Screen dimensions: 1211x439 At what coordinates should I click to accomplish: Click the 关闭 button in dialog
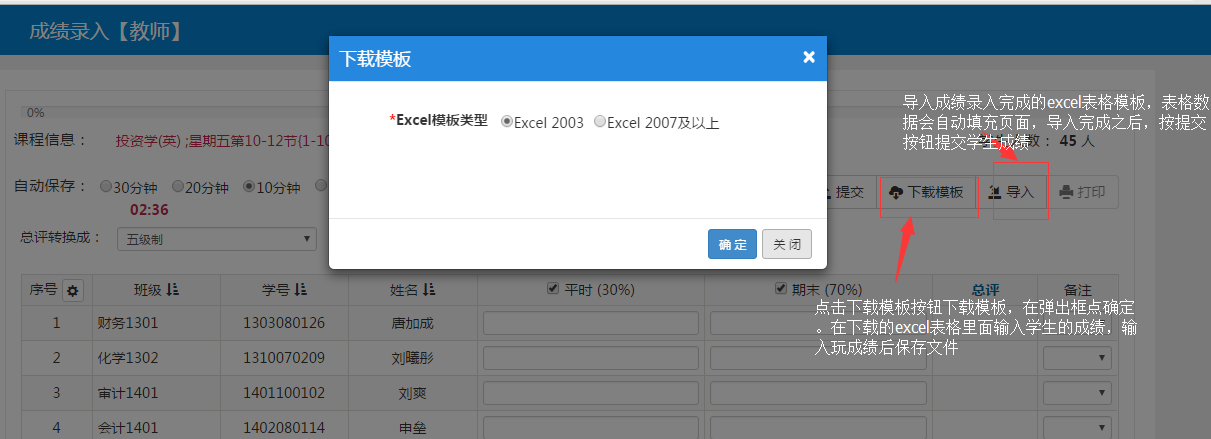pyautogui.click(x=786, y=244)
